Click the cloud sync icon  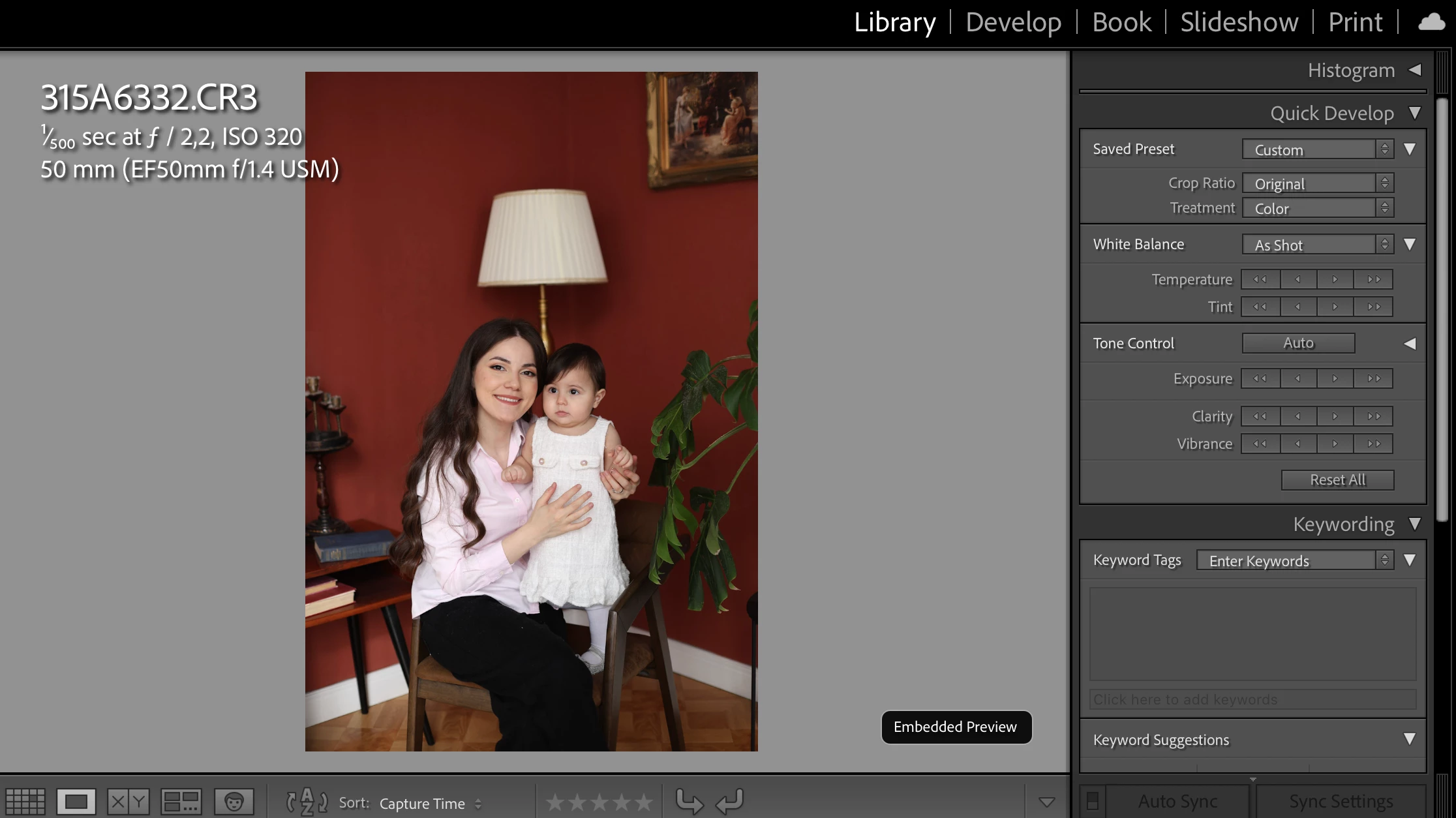tap(1431, 22)
